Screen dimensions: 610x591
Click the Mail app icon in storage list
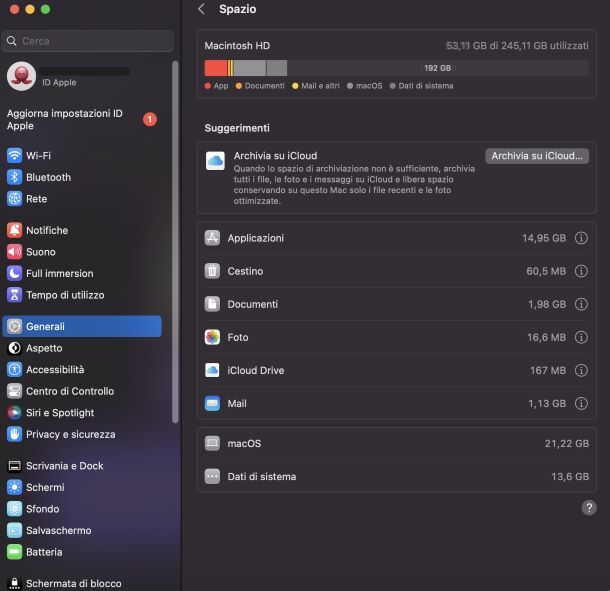pyautogui.click(x=212, y=403)
